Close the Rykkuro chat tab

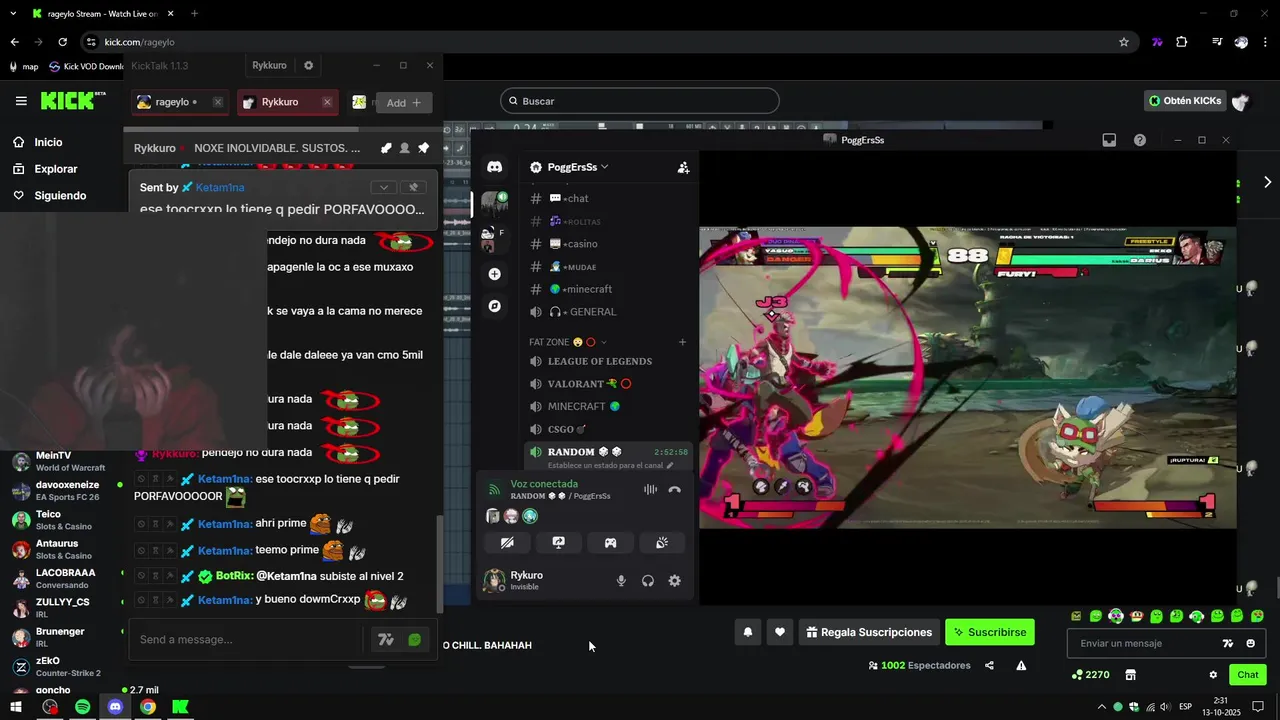point(327,102)
